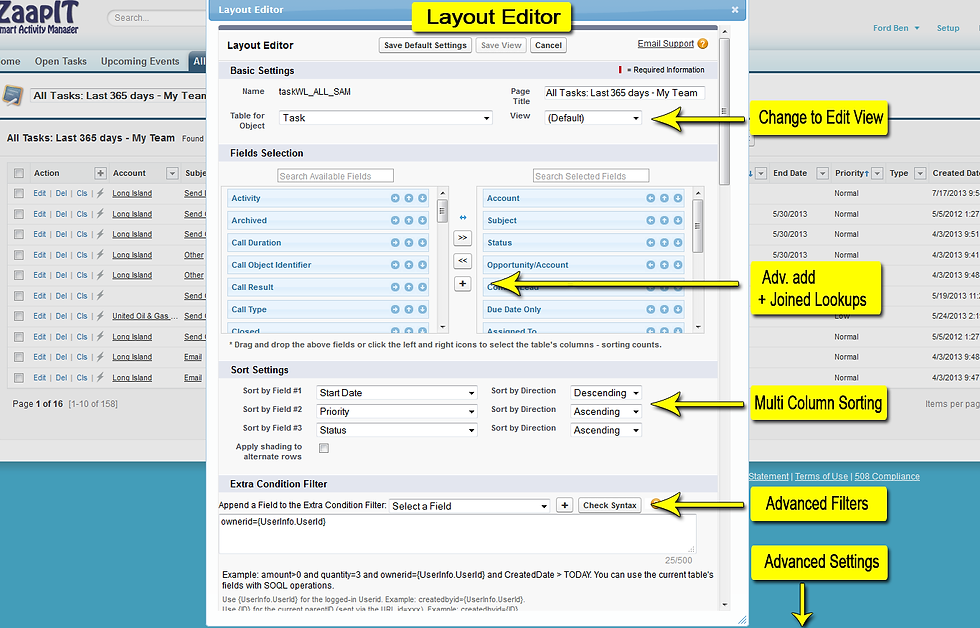Click the Search Available Fields input

point(336,176)
